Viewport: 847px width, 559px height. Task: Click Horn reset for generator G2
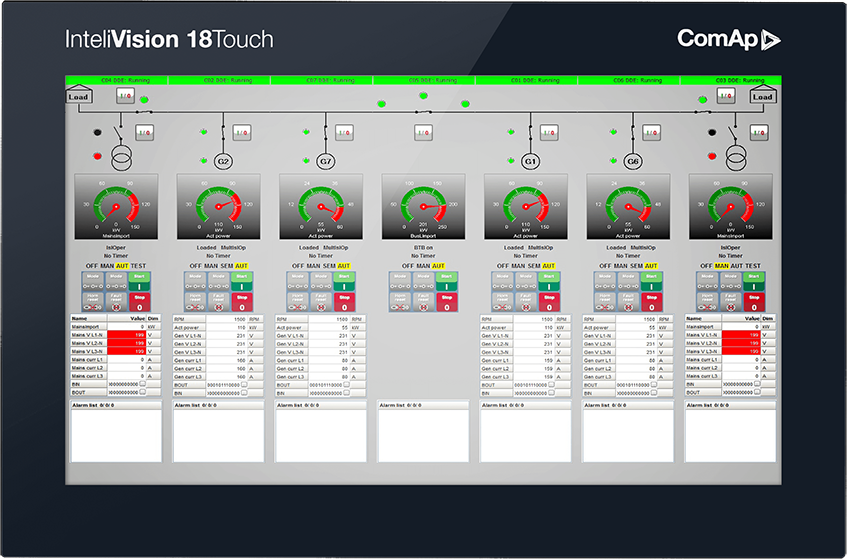[195, 302]
